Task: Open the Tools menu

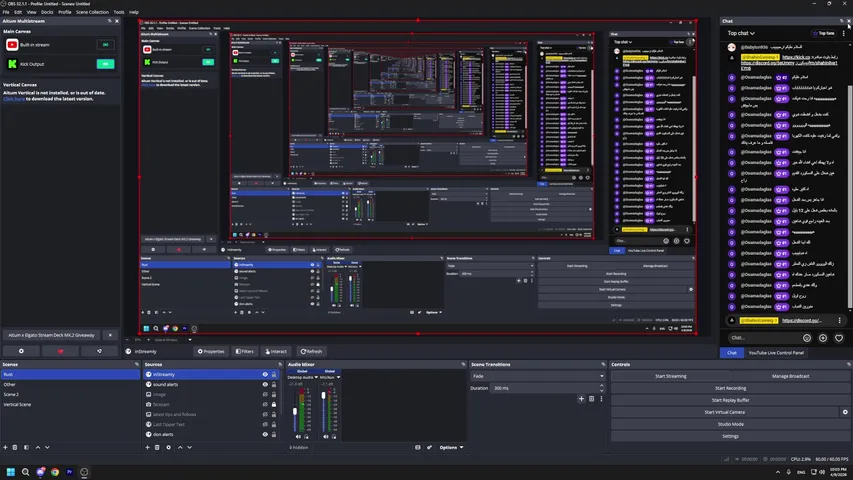Action: pyautogui.click(x=119, y=12)
